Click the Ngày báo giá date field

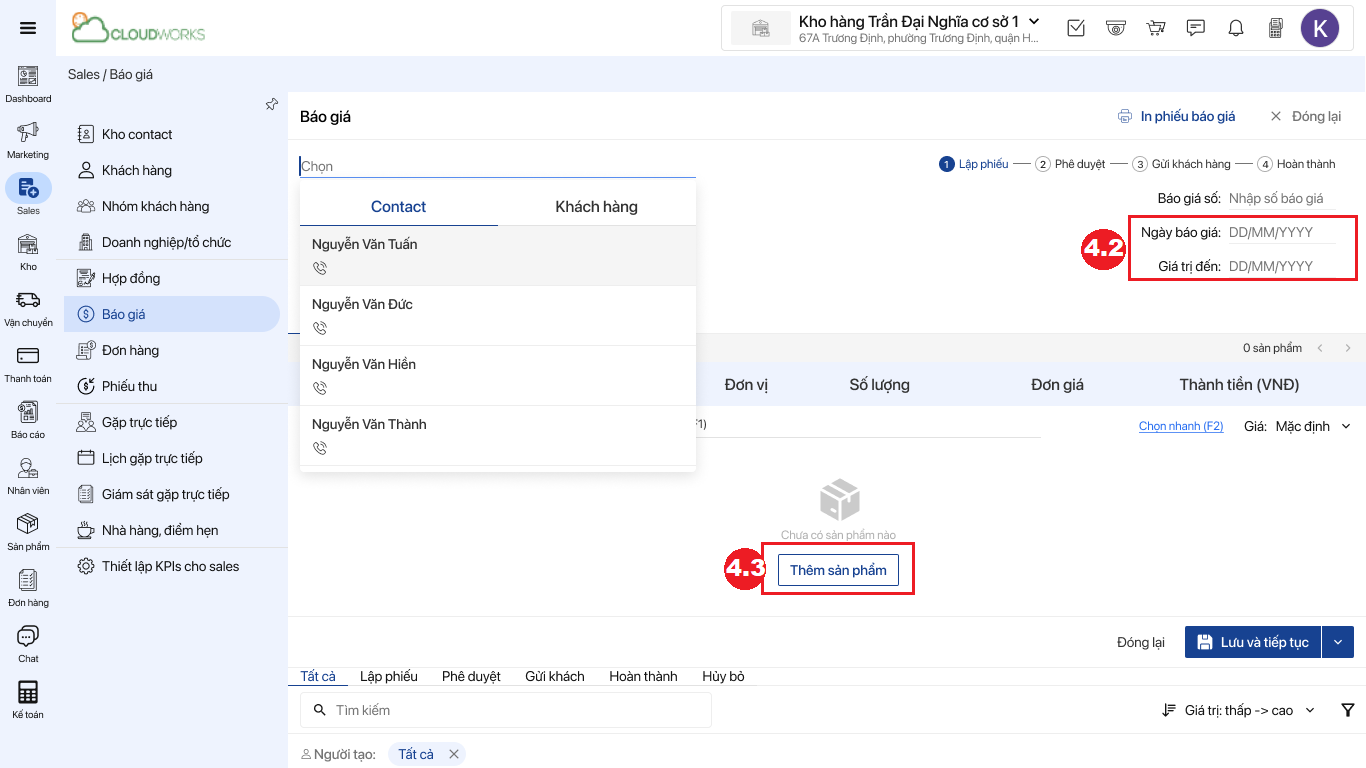point(1280,232)
